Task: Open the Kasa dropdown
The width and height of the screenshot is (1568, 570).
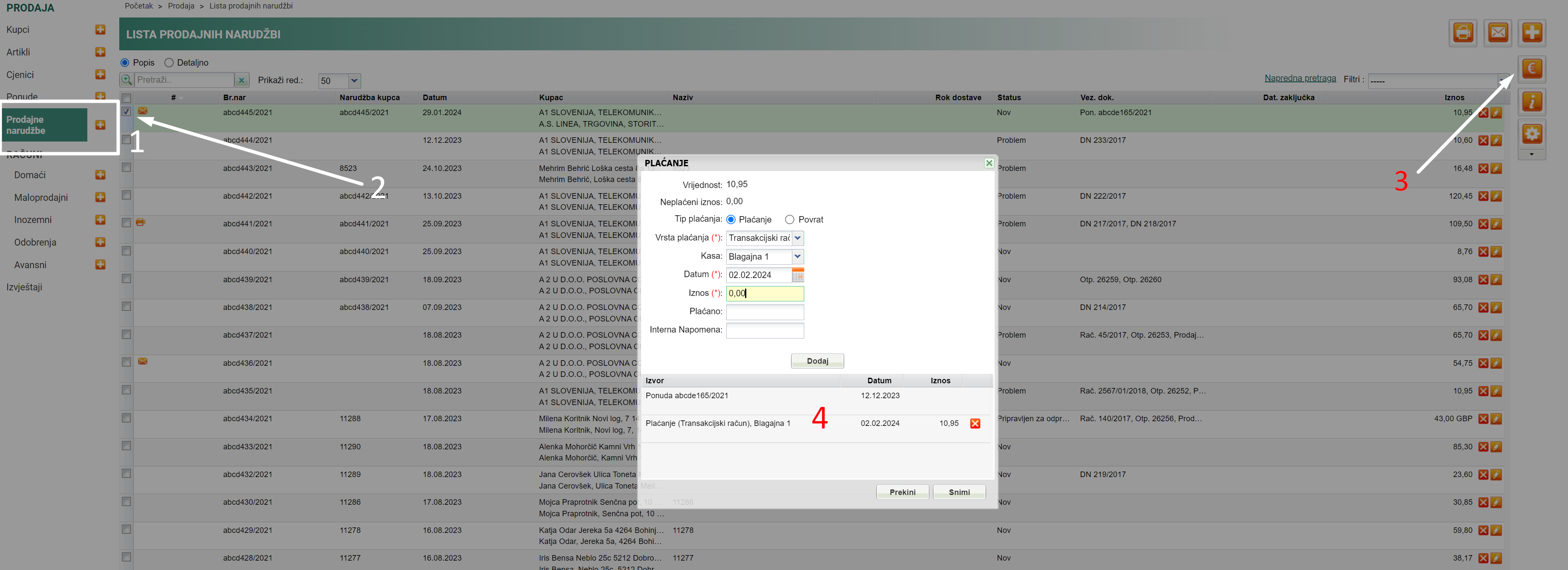Action: coord(797,256)
